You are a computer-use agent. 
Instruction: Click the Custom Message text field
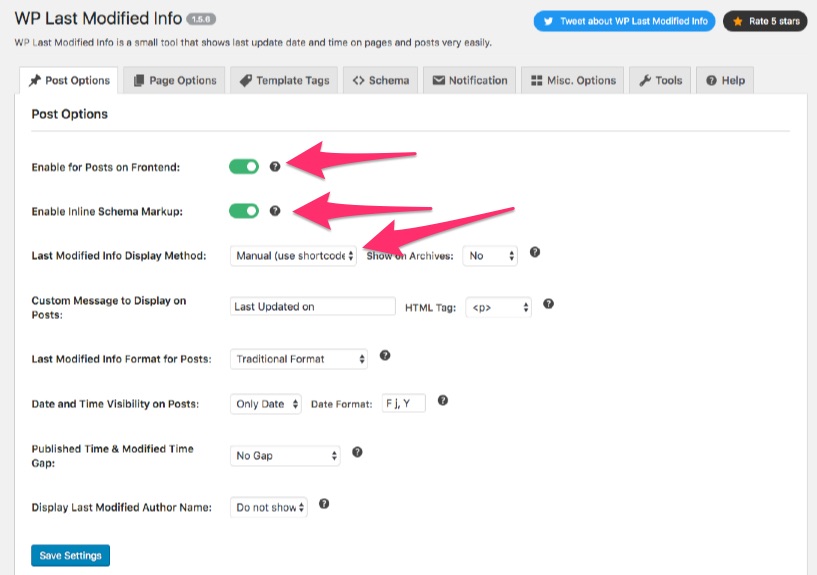tap(313, 306)
